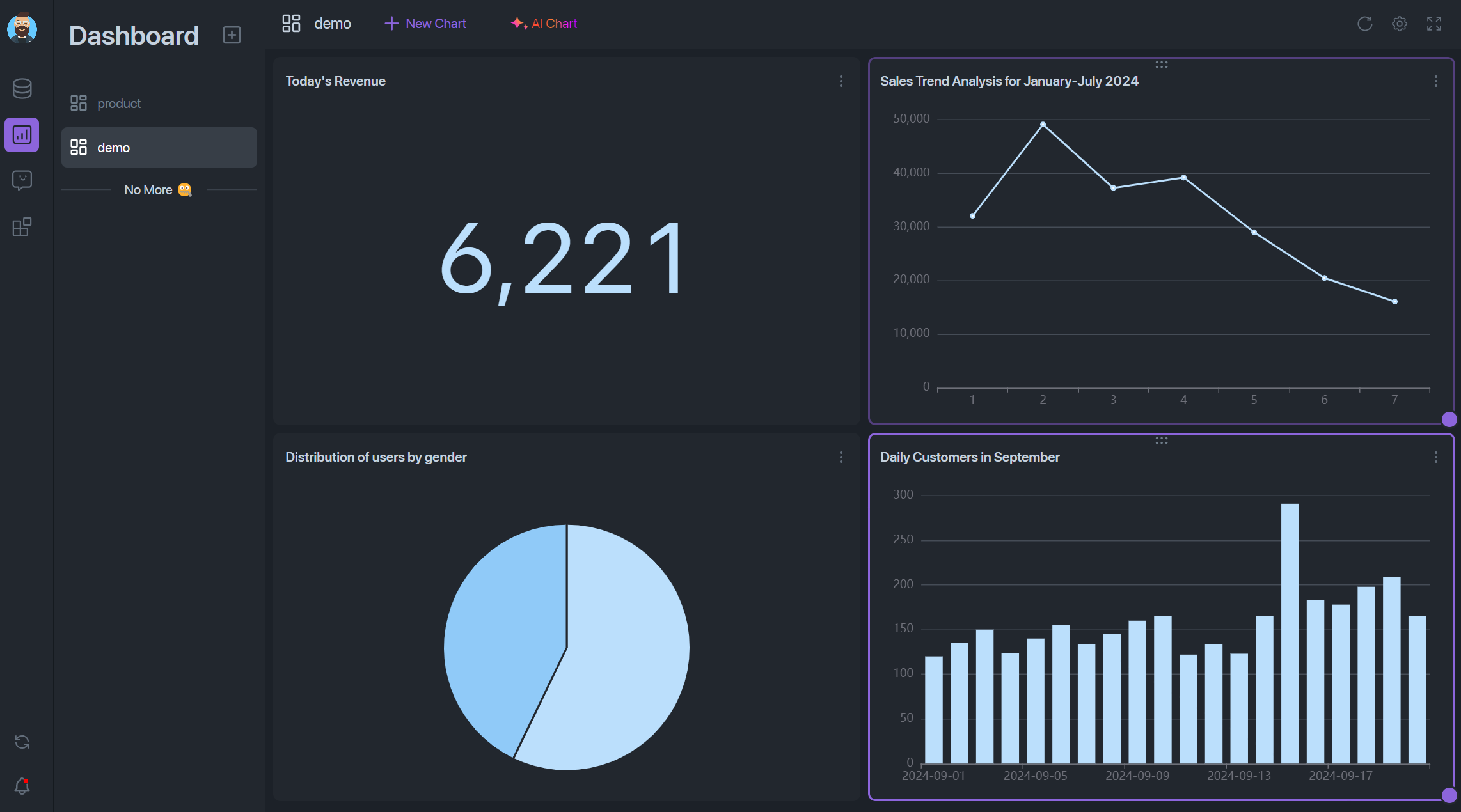The image size is (1461, 812).
Task: Open dashboard settings gear icon
Action: pyautogui.click(x=1400, y=24)
